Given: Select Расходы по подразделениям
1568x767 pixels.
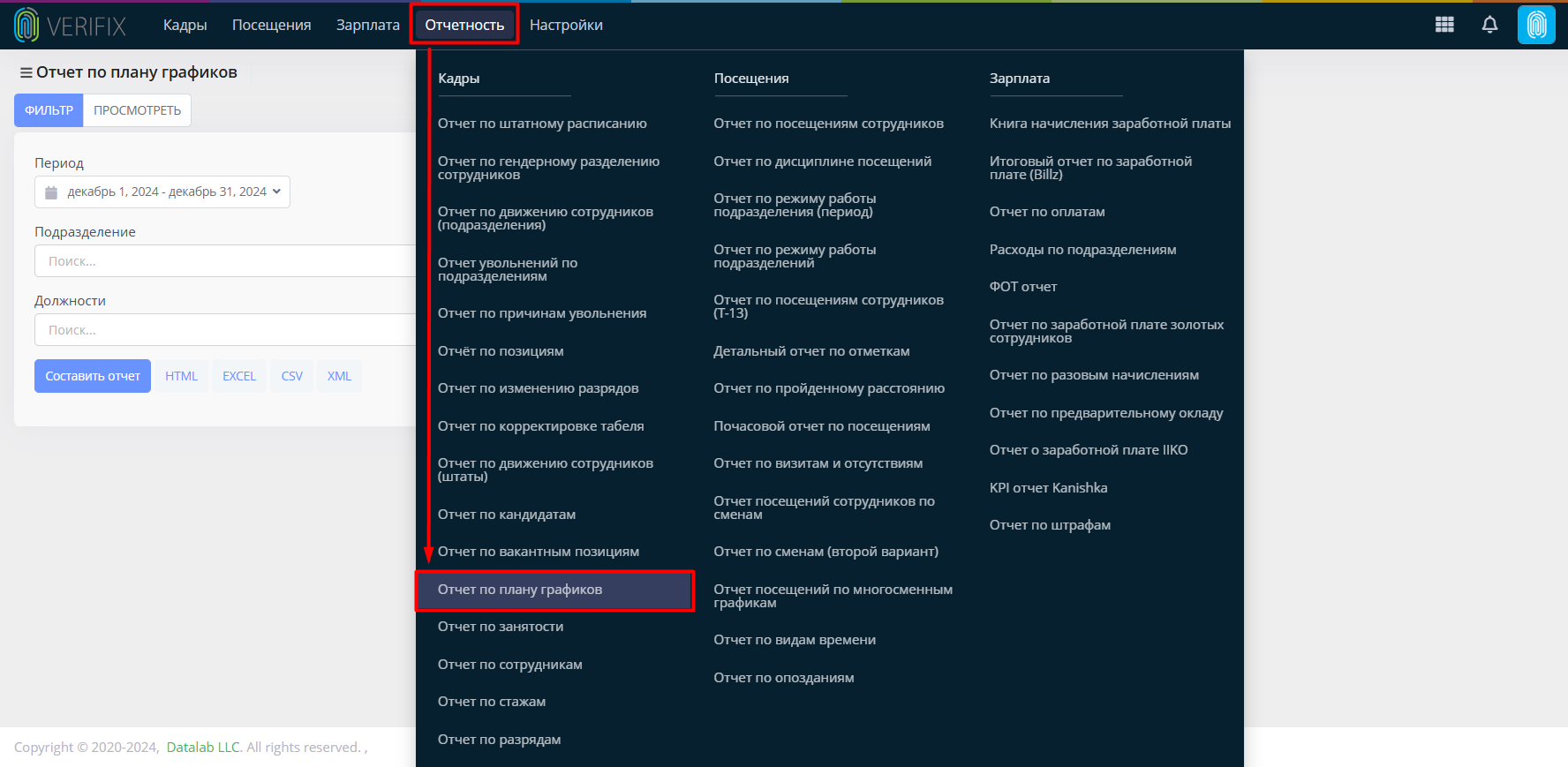Looking at the screenshot, I should pos(1083,250).
